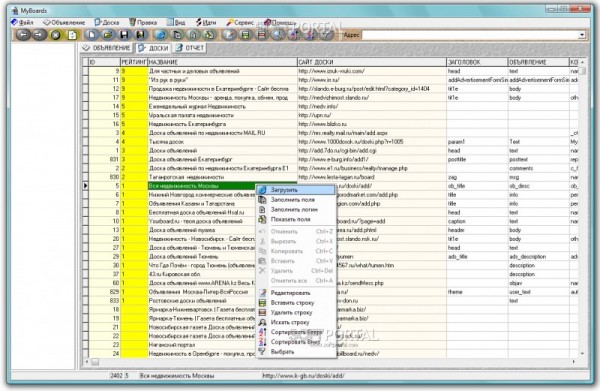Image resolution: width=600 pixels, height=391 pixels.
Task: Click the first Save floppy disk icon
Action: coord(124,35)
